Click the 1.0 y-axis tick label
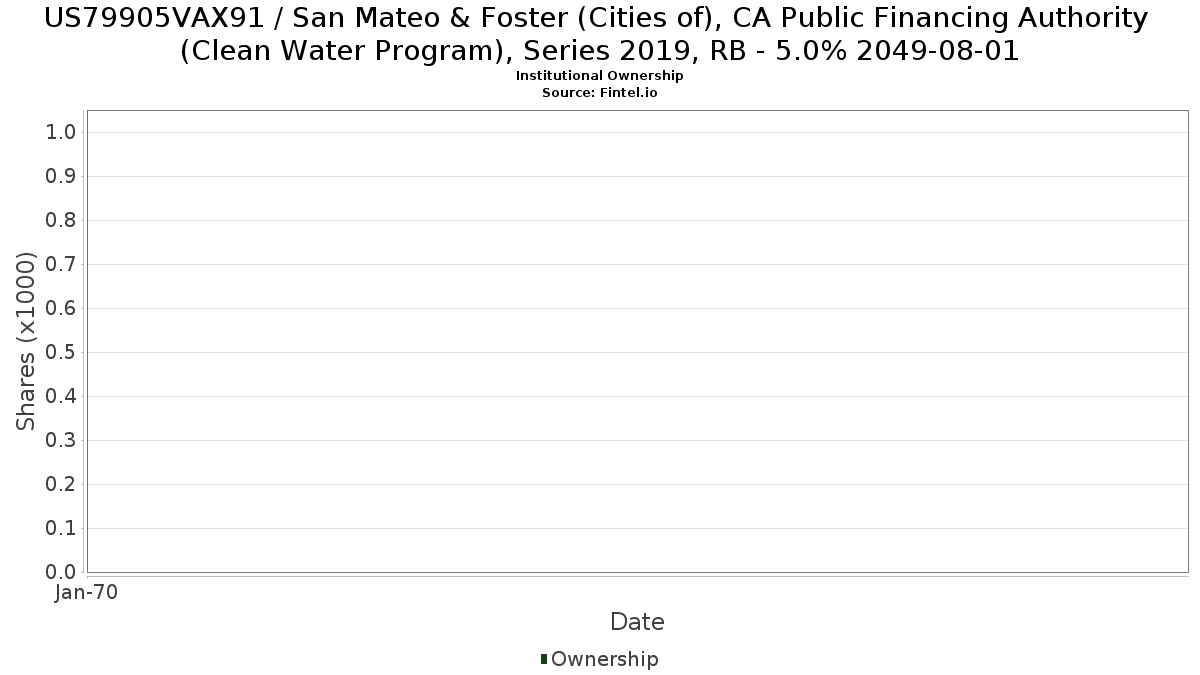1200x675 pixels. pyautogui.click(x=62, y=133)
